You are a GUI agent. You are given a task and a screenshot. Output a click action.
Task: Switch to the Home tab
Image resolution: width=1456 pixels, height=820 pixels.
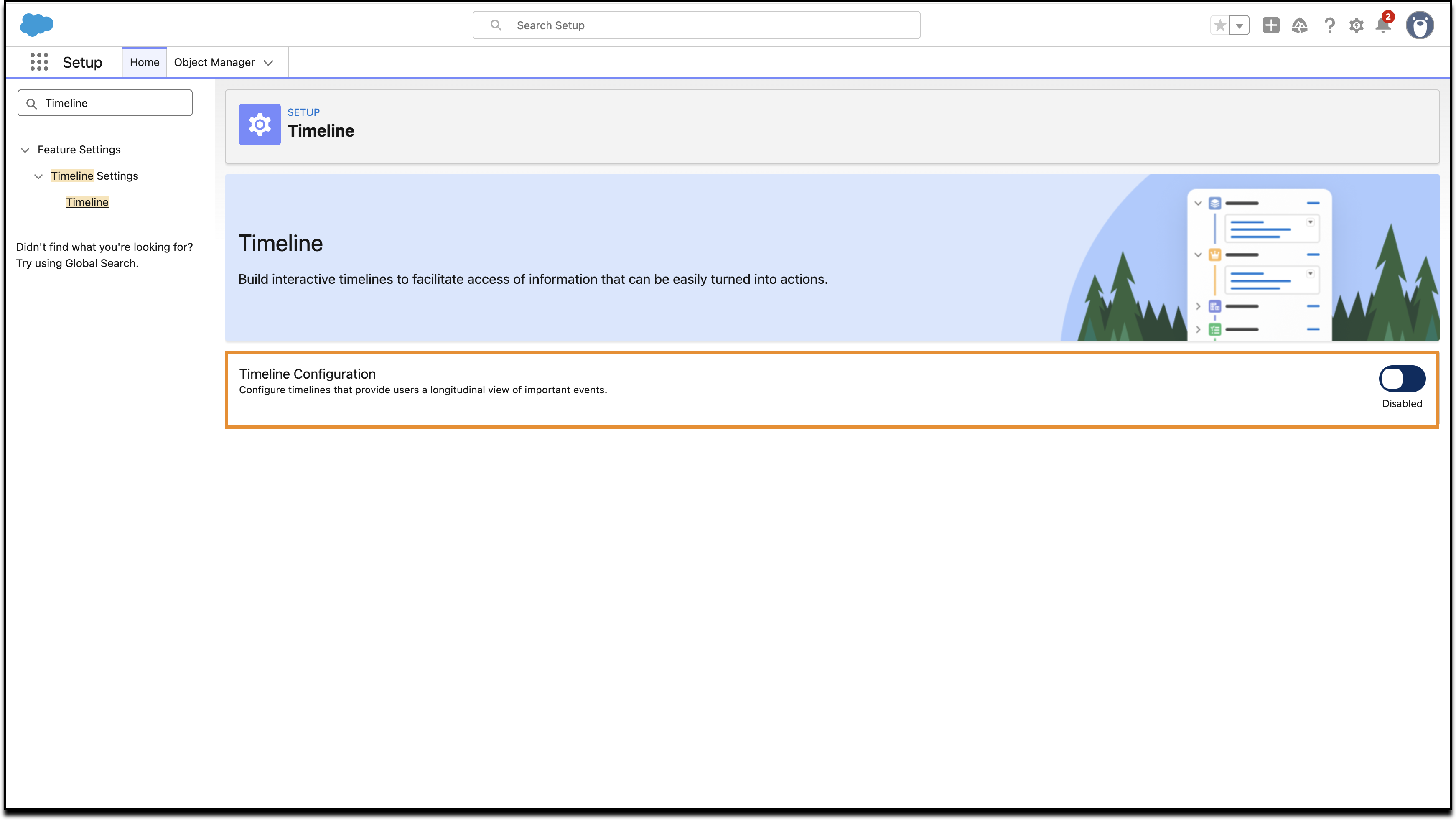pyautogui.click(x=145, y=62)
